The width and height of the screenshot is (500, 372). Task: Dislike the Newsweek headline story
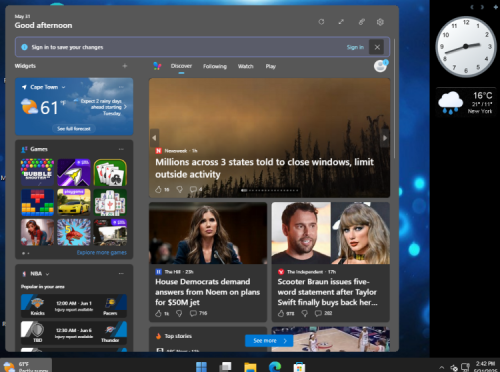[x=179, y=189]
